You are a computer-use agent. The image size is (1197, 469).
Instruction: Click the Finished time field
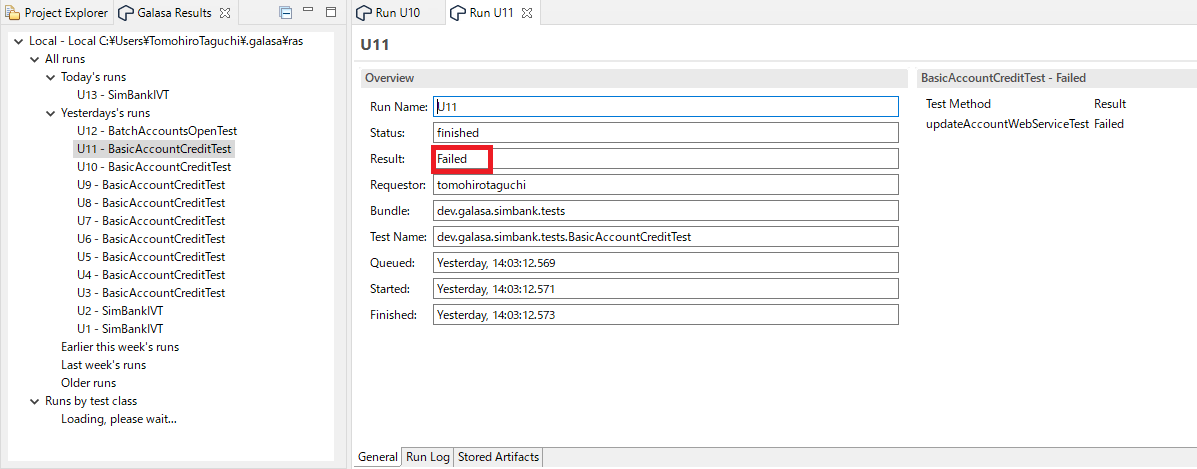666,315
